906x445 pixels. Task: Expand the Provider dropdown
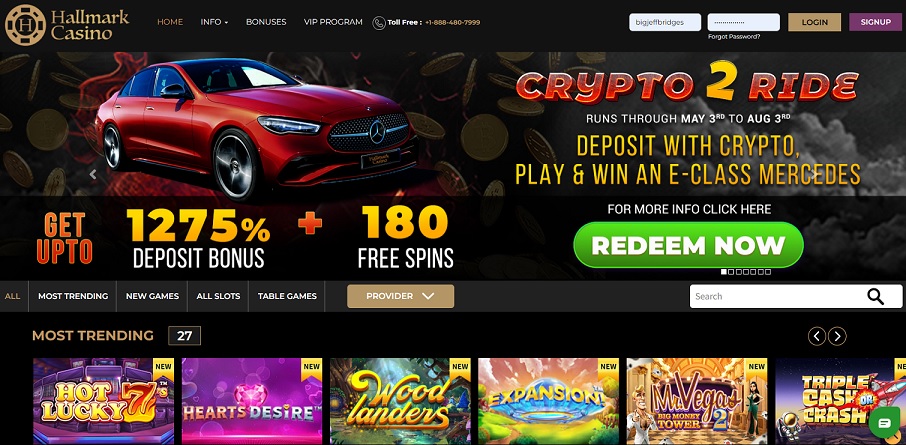pyautogui.click(x=400, y=296)
